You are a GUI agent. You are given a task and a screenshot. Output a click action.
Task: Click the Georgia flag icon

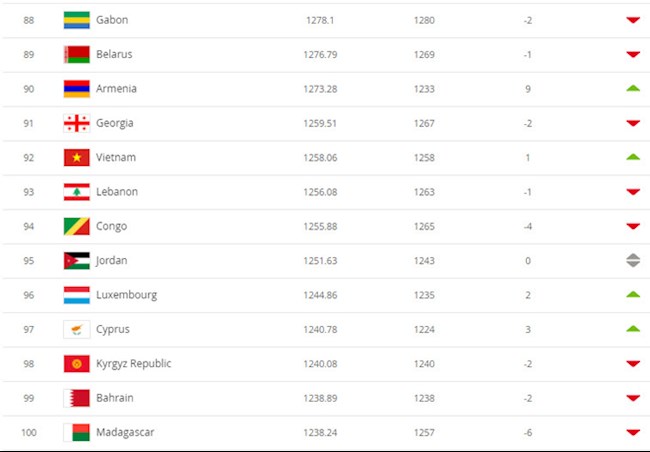(77, 123)
